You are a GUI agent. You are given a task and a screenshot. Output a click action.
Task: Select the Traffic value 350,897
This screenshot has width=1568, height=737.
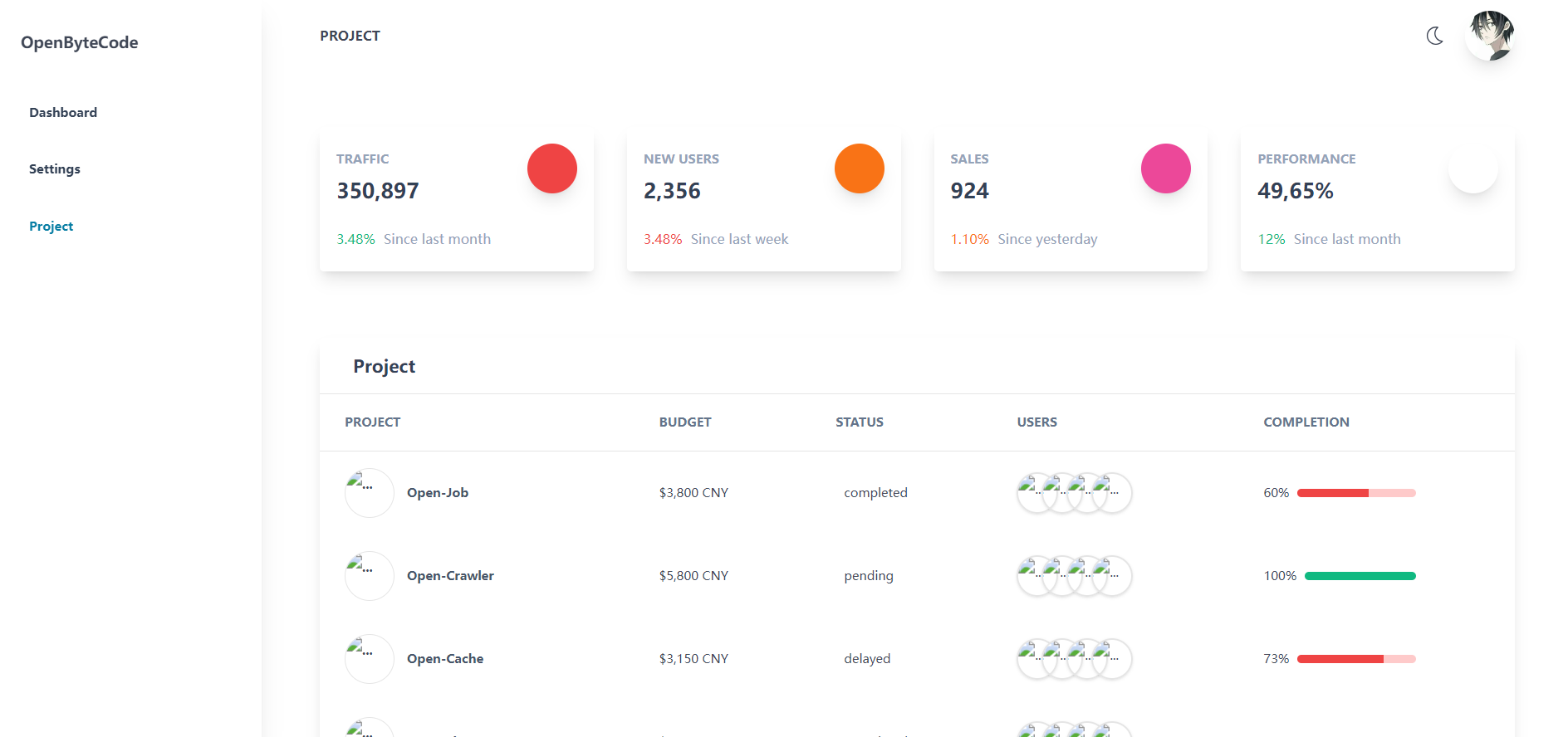378,191
